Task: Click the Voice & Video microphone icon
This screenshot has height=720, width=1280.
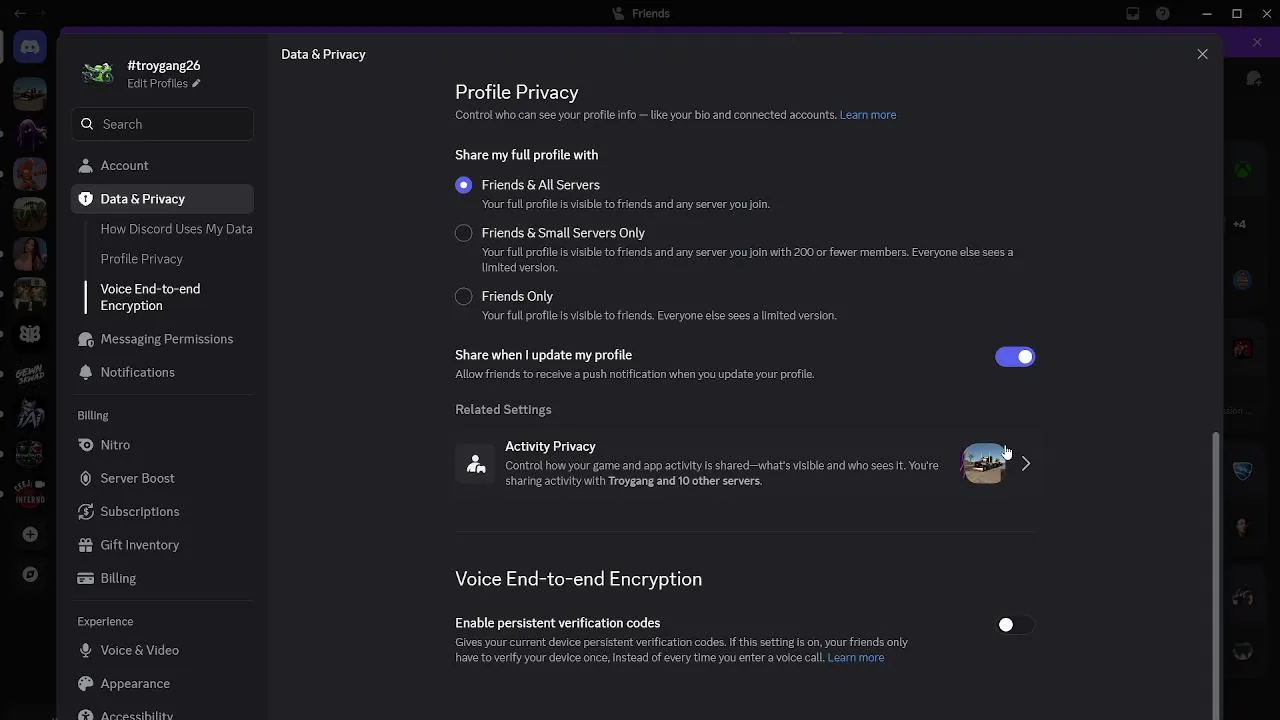Action: click(85, 650)
